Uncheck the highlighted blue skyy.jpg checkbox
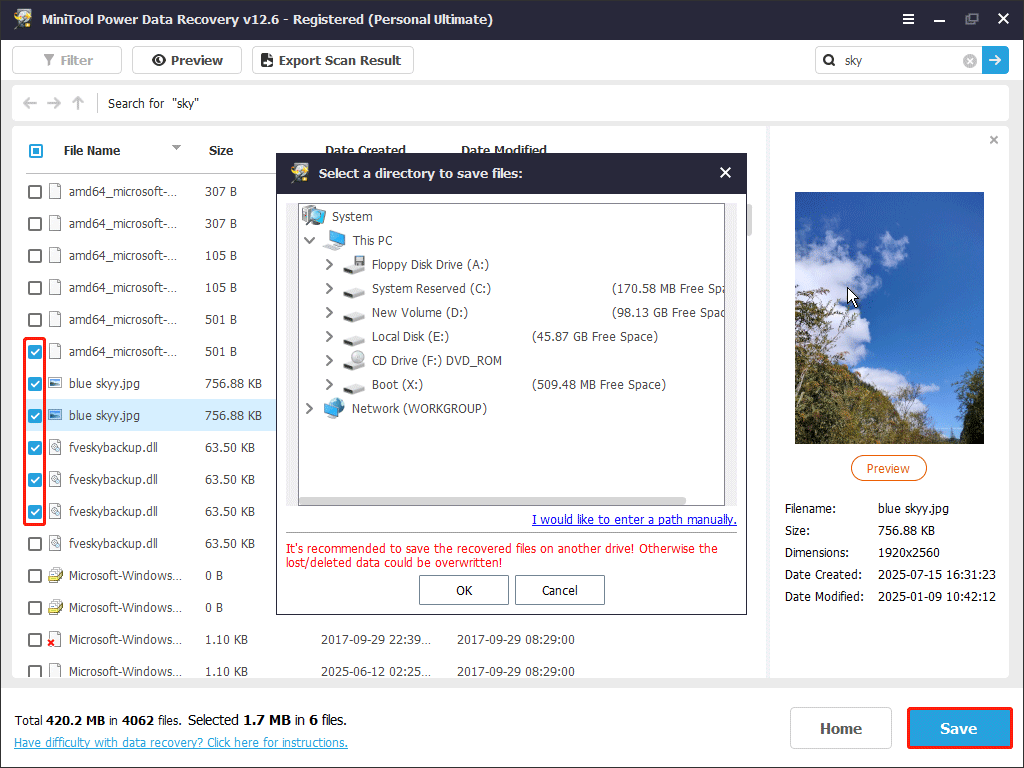The image size is (1024, 768). click(x=35, y=416)
